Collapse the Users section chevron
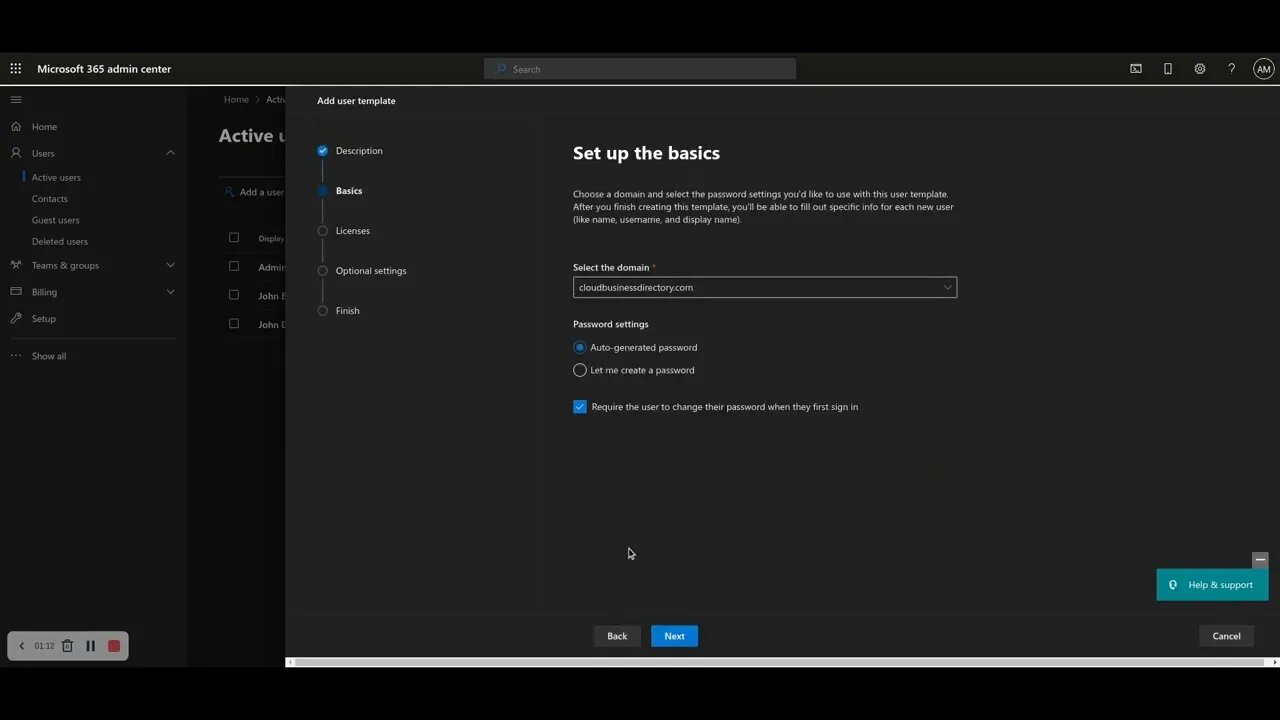 point(170,153)
